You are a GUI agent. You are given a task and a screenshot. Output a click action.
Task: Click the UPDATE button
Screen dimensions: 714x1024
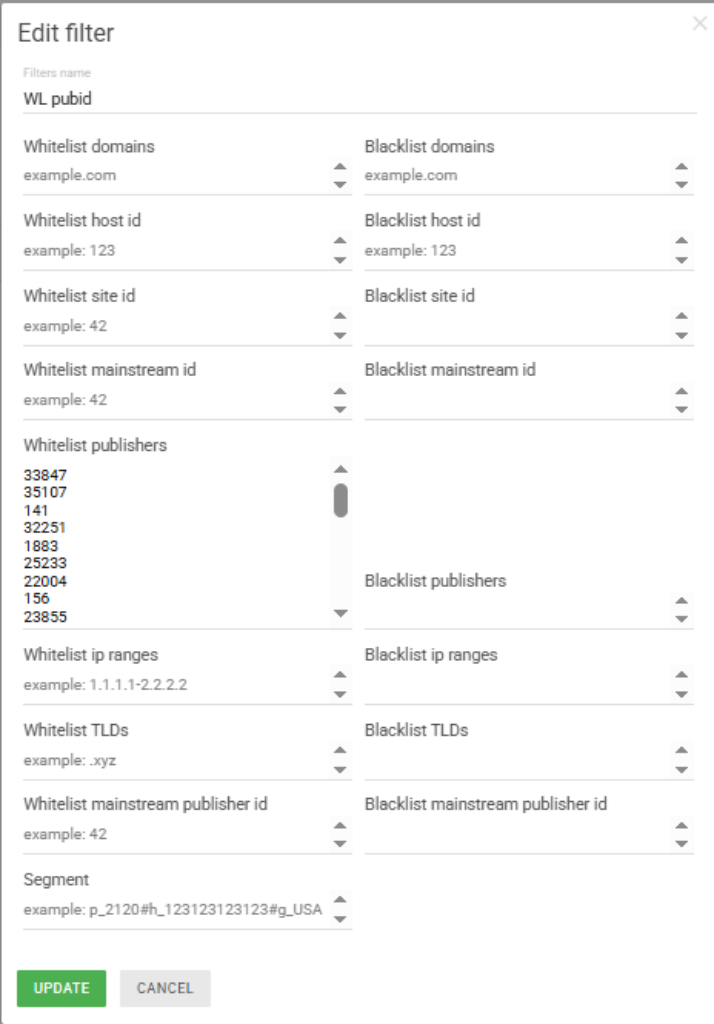pyautogui.click(x=61, y=988)
